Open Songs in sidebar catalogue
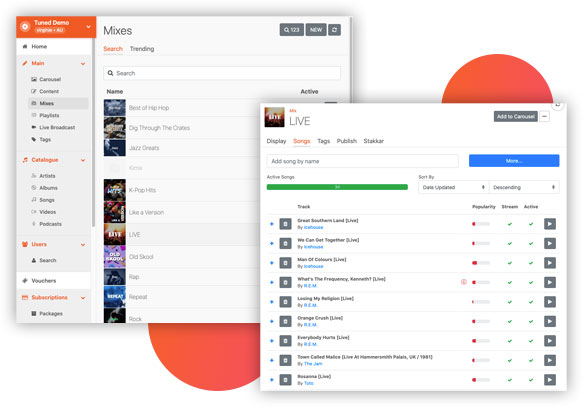Image resolution: width=583 pixels, height=407 pixels. pyautogui.click(x=46, y=200)
